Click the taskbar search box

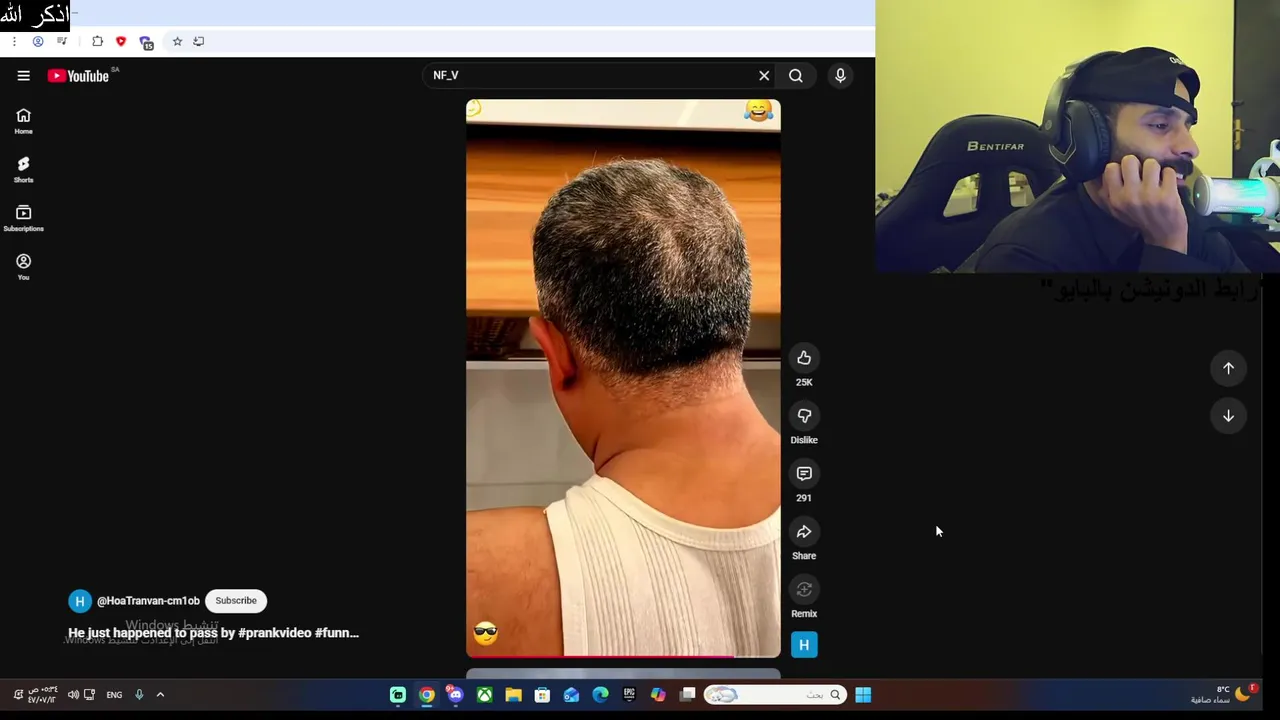coord(775,695)
